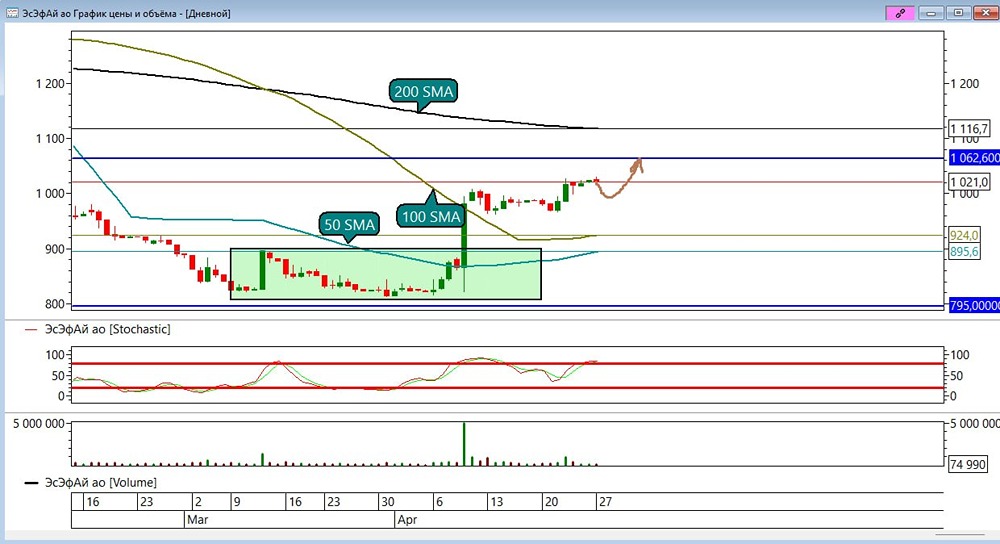Maximize the chart window

tap(958, 13)
